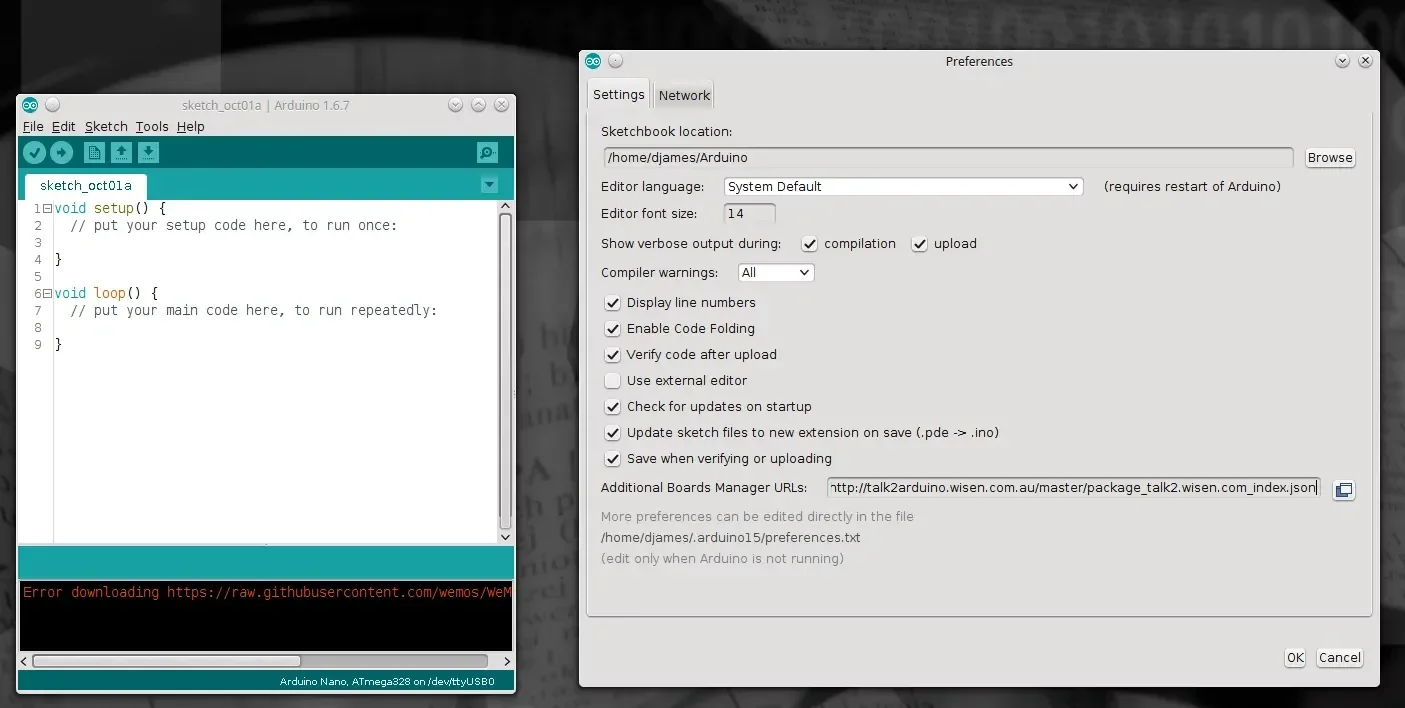Image resolution: width=1405 pixels, height=708 pixels.
Task: Click the Sketchbook location field
Action: pos(949,158)
